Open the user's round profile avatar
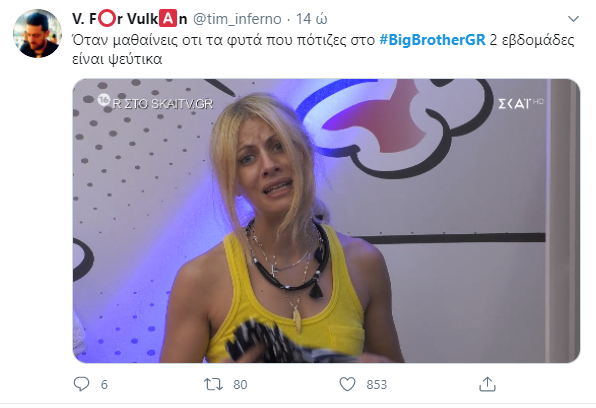Viewport: 596px width, 408px height. pyautogui.click(x=37, y=33)
